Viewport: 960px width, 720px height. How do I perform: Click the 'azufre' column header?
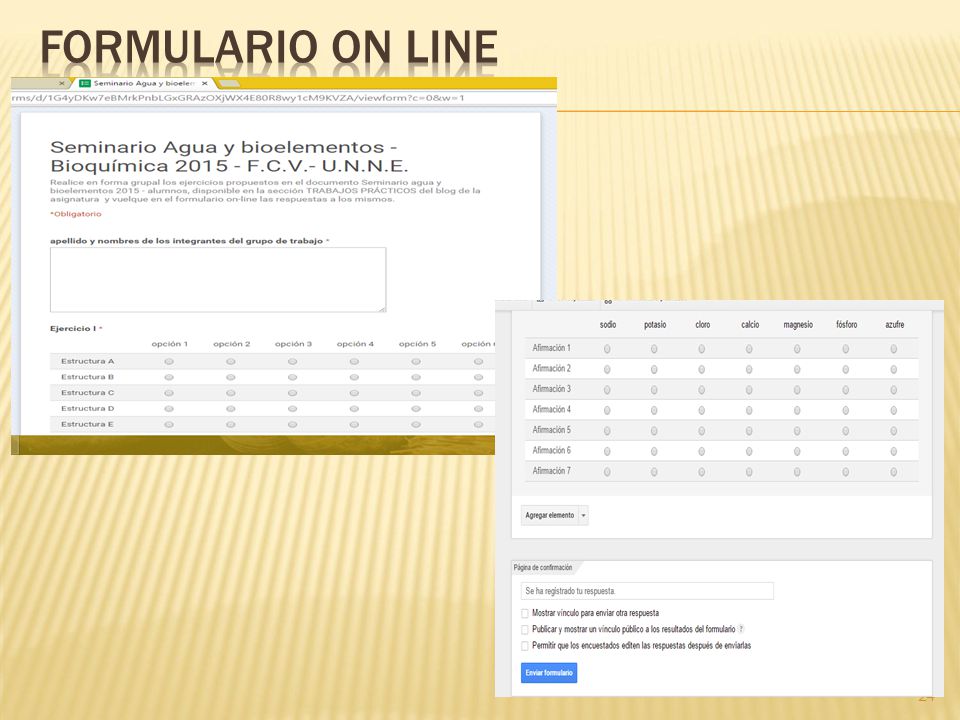(x=894, y=324)
